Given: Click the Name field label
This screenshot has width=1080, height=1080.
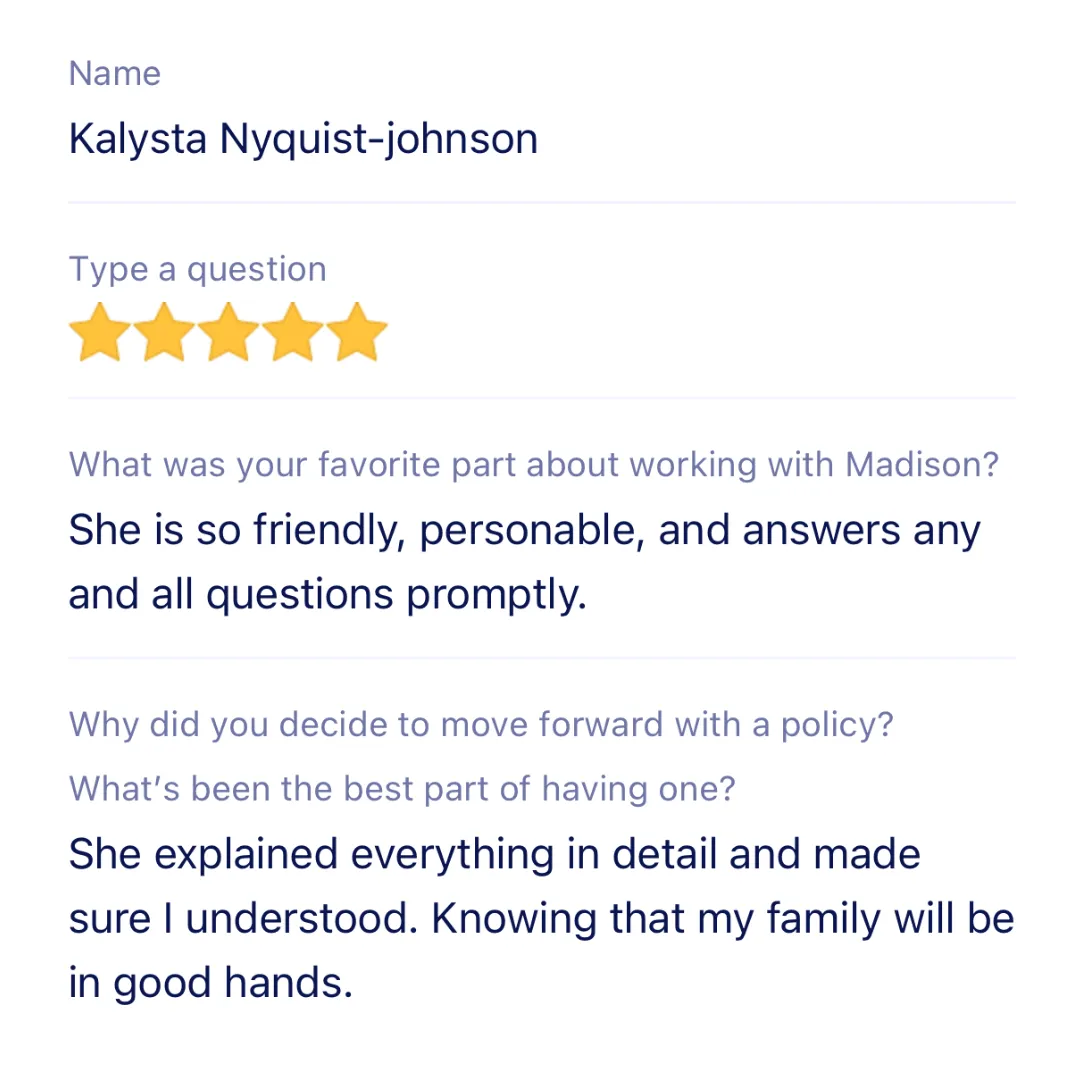Looking at the screenshot, I should (114, 73).
